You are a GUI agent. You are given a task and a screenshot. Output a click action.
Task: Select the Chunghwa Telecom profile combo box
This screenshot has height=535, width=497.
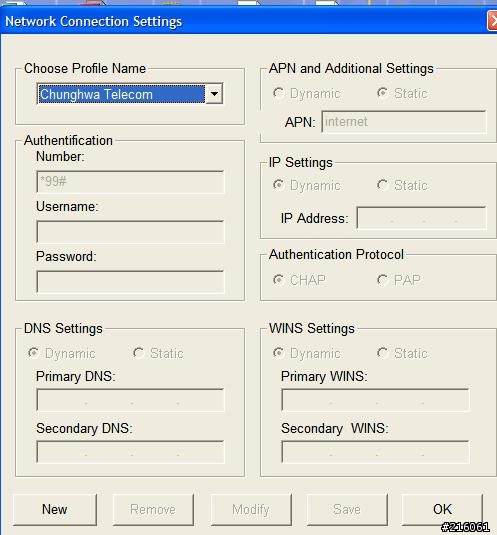click(x=130, y=94)
